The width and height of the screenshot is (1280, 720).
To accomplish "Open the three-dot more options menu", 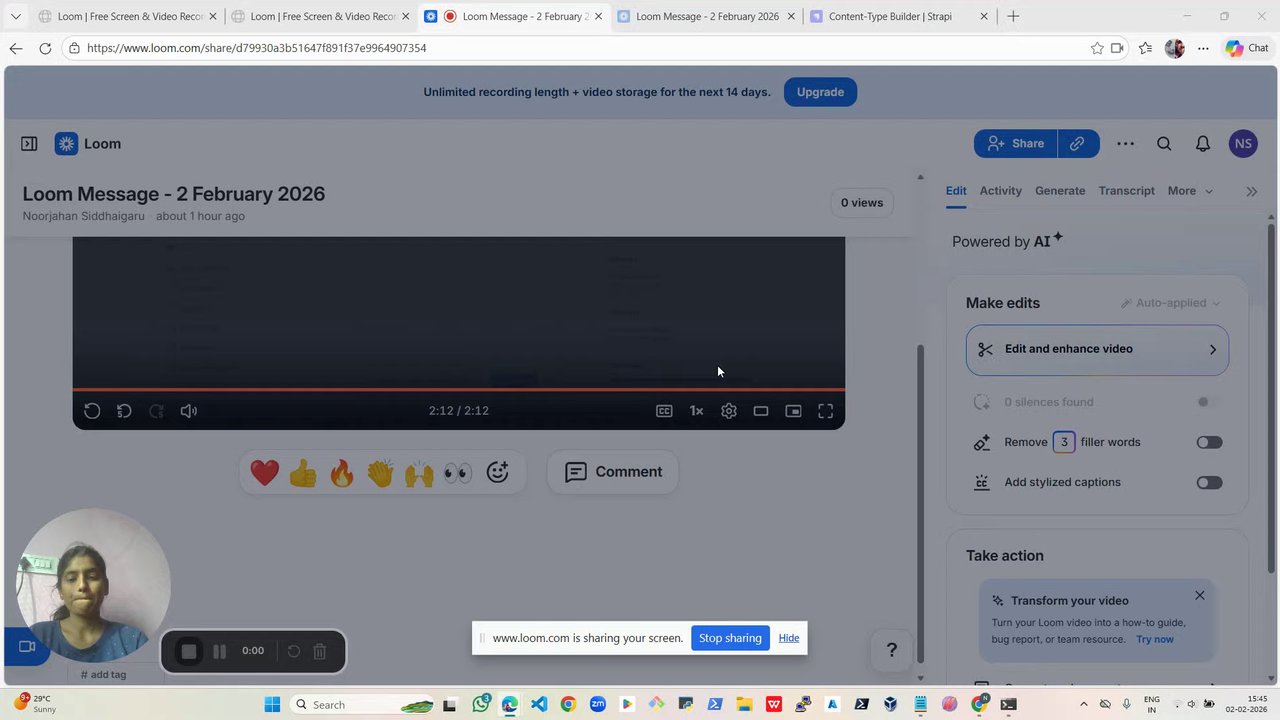I will 1125,144.
